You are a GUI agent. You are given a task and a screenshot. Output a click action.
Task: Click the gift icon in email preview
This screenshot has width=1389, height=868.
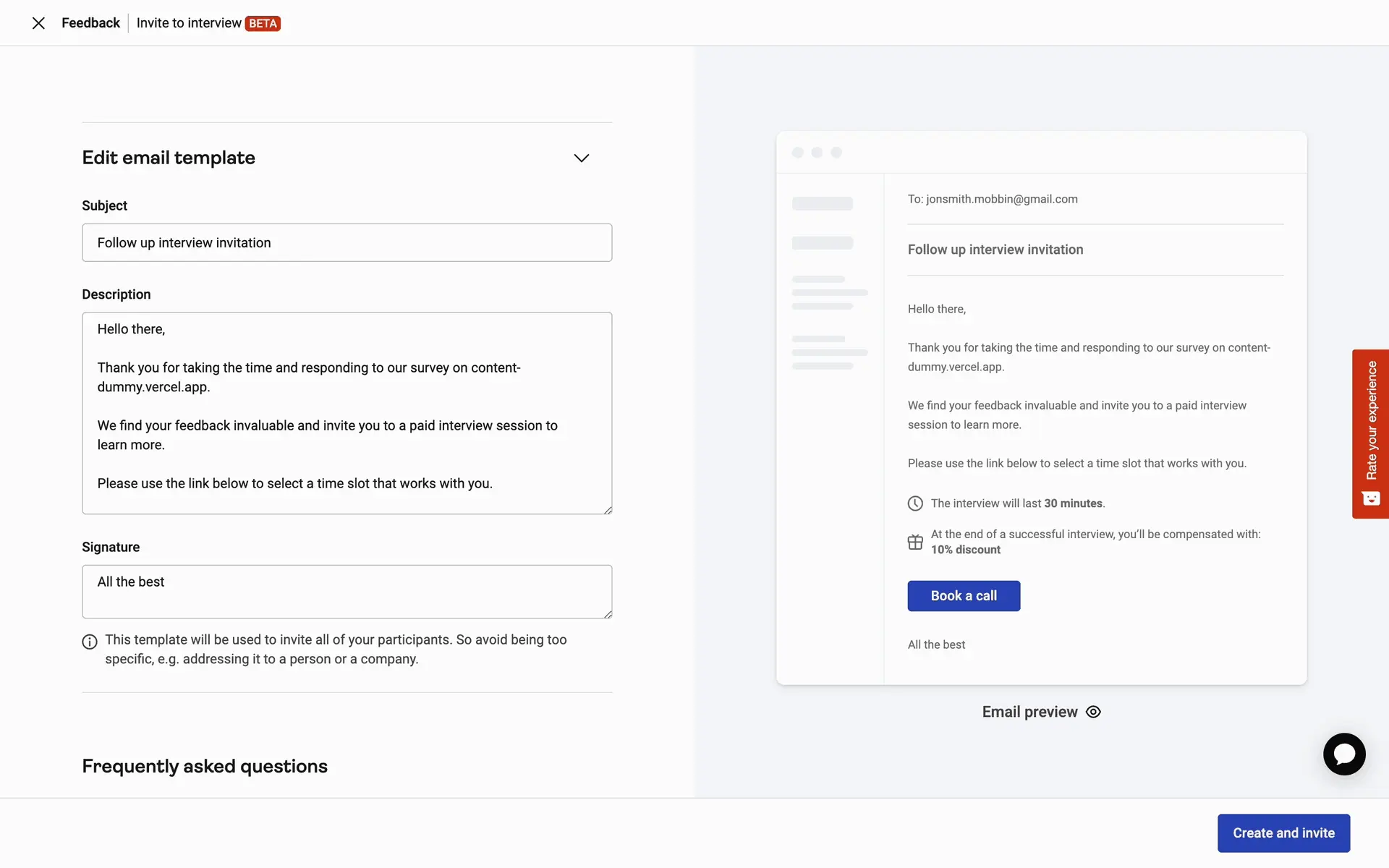(915, 542)
